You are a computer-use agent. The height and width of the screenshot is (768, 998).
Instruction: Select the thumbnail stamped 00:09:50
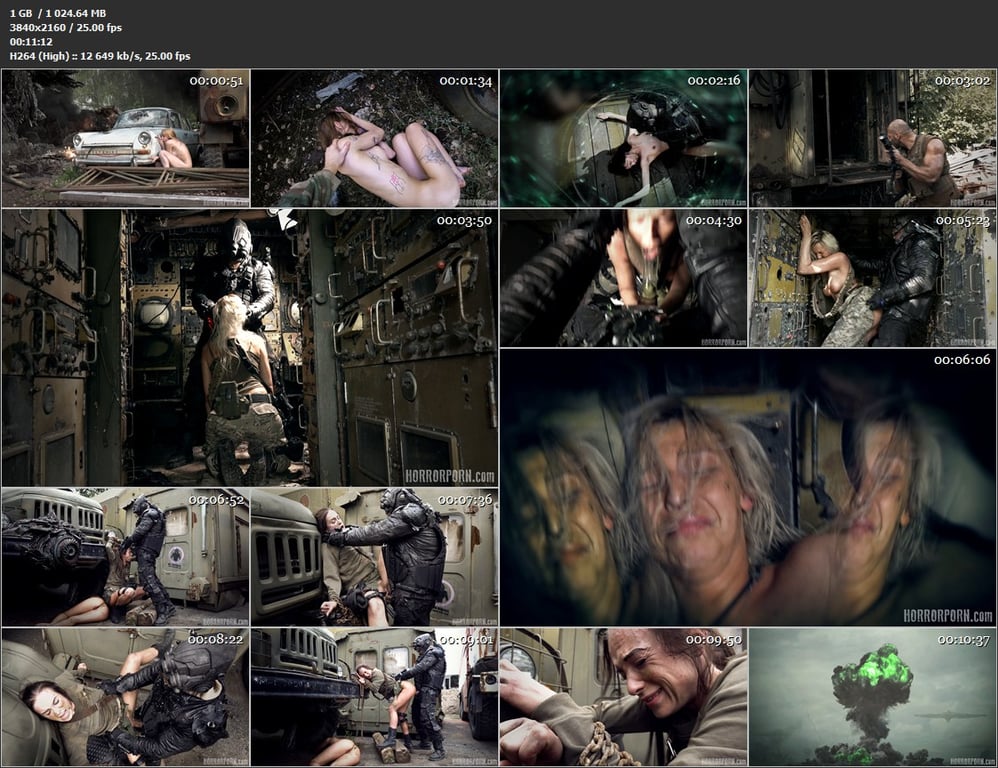[x=624, y=697]
